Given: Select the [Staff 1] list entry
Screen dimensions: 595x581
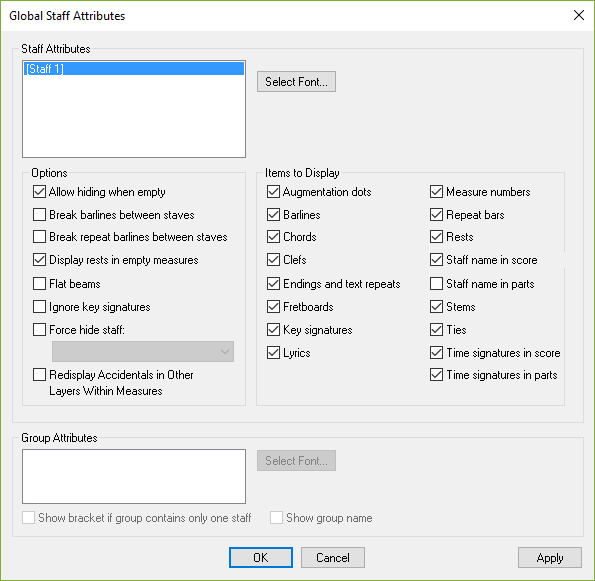Looking at the screenshot, I should click(x=134, y=69).
